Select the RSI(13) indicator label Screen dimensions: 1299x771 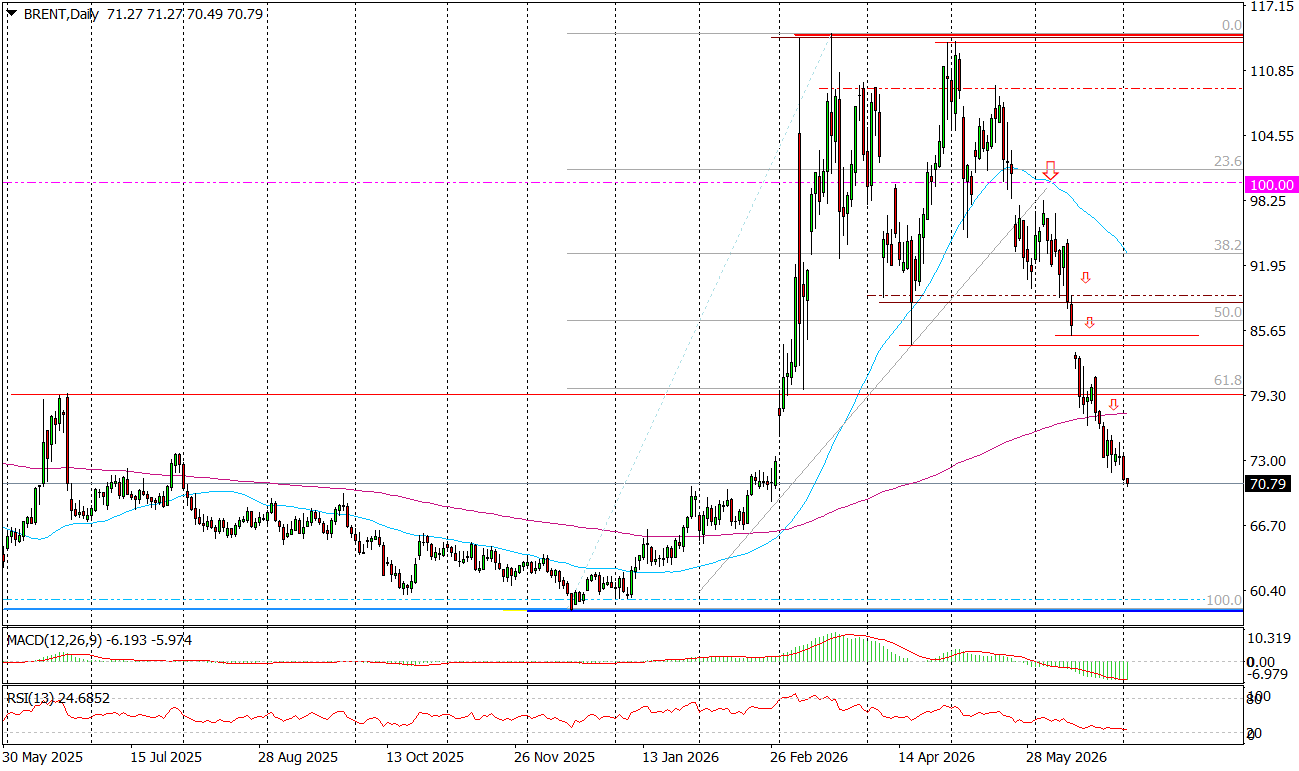(32, 698)
